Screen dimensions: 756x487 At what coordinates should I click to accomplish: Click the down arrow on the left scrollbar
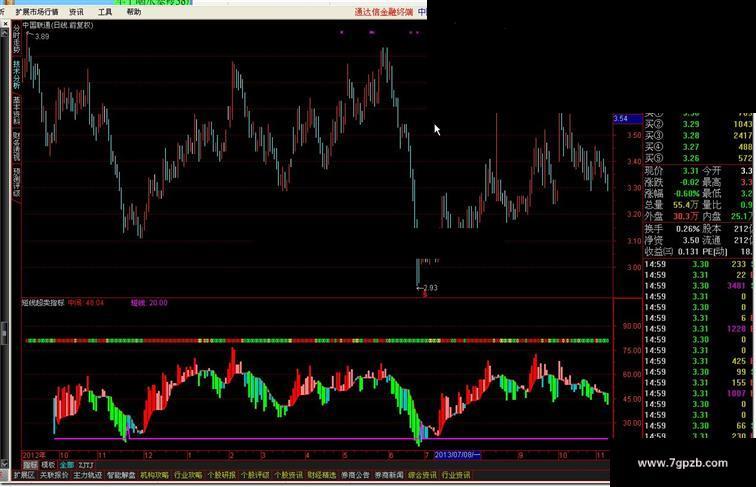tap(5, 464)
